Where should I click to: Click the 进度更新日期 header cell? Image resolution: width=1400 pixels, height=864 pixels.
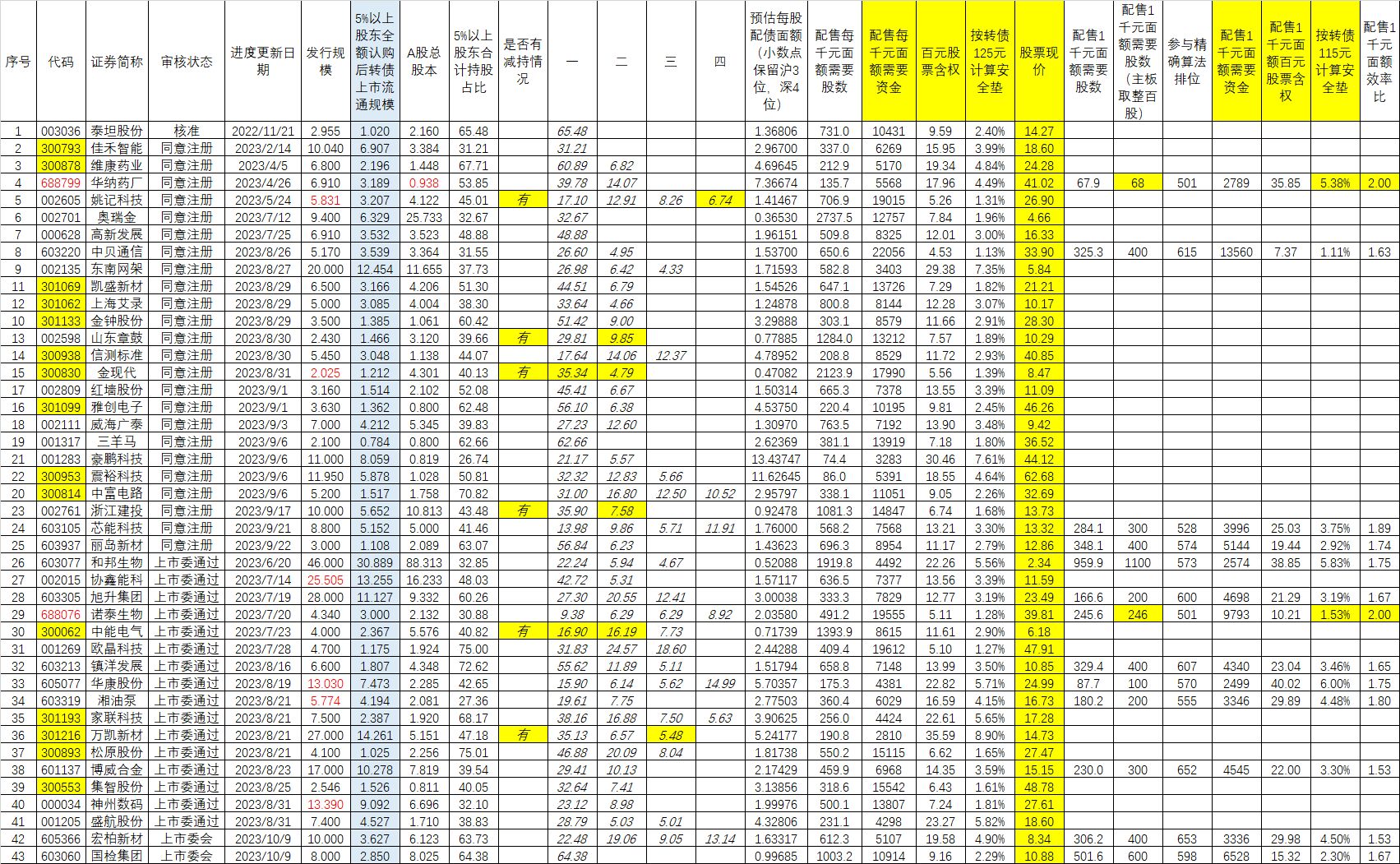pos(262,62)
